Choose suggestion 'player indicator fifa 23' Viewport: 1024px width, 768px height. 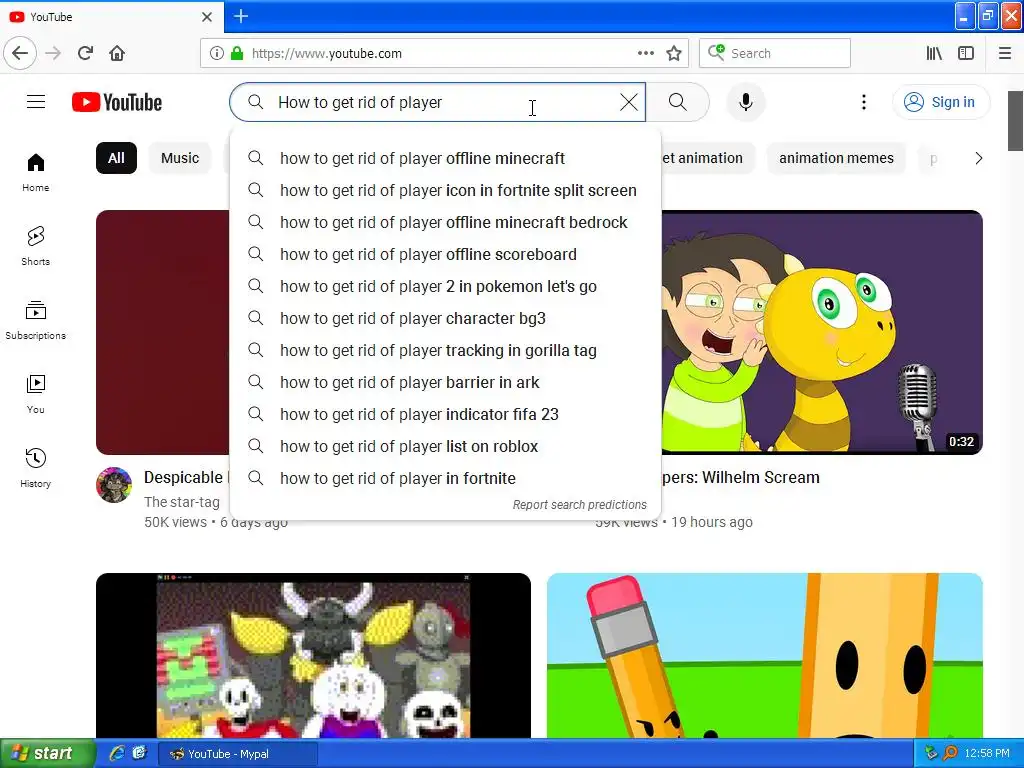pos(445,414)
